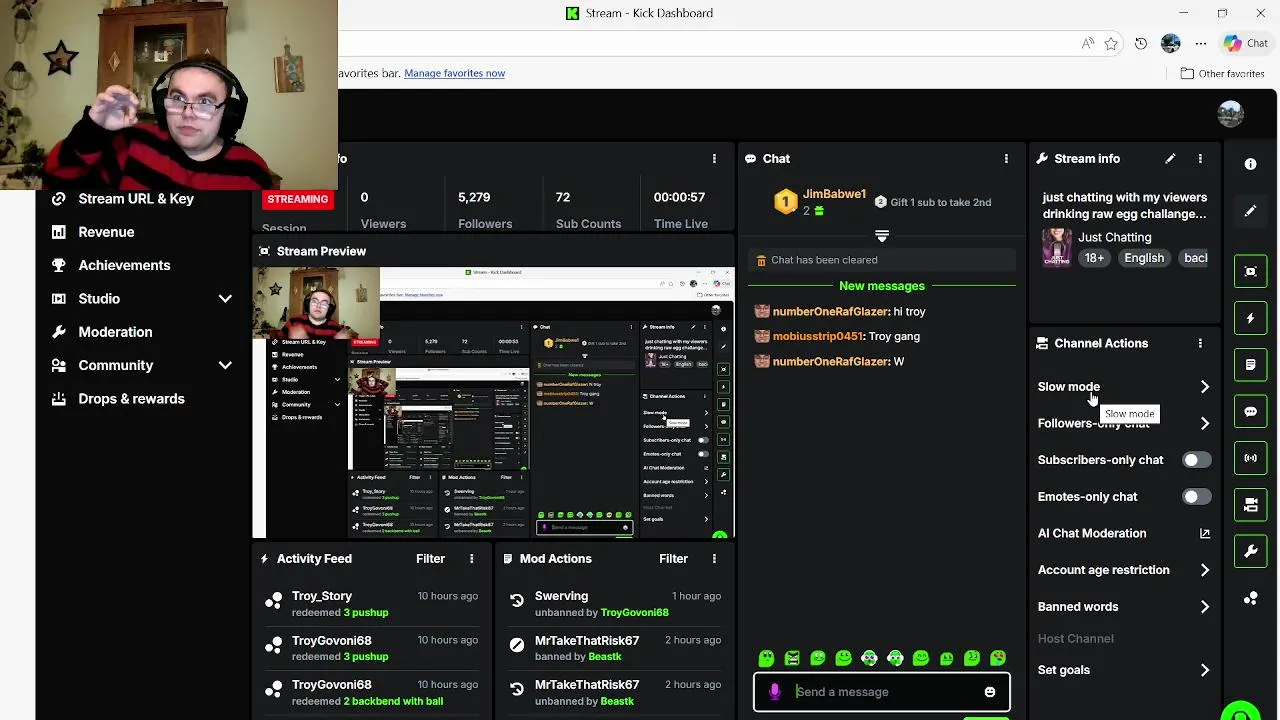Screen dimensions: 1280x720
Task: Click the purple microphone icon in message box
Action: (x=774, y=692)
